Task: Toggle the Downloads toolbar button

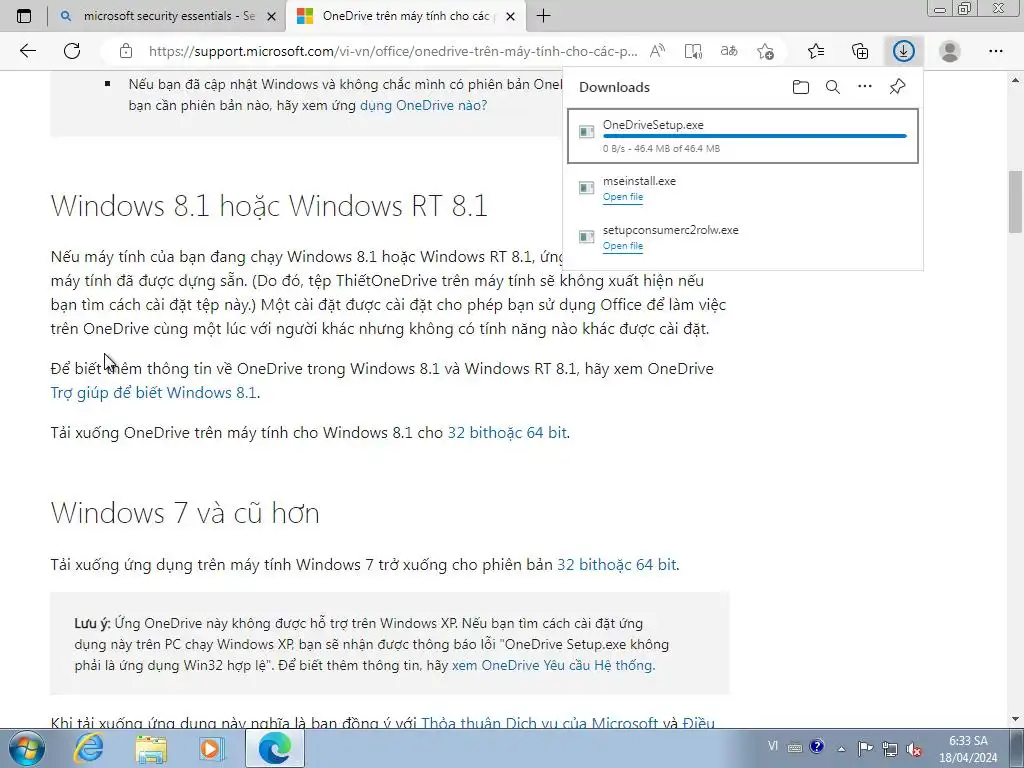Action: [x=904, y=51]
